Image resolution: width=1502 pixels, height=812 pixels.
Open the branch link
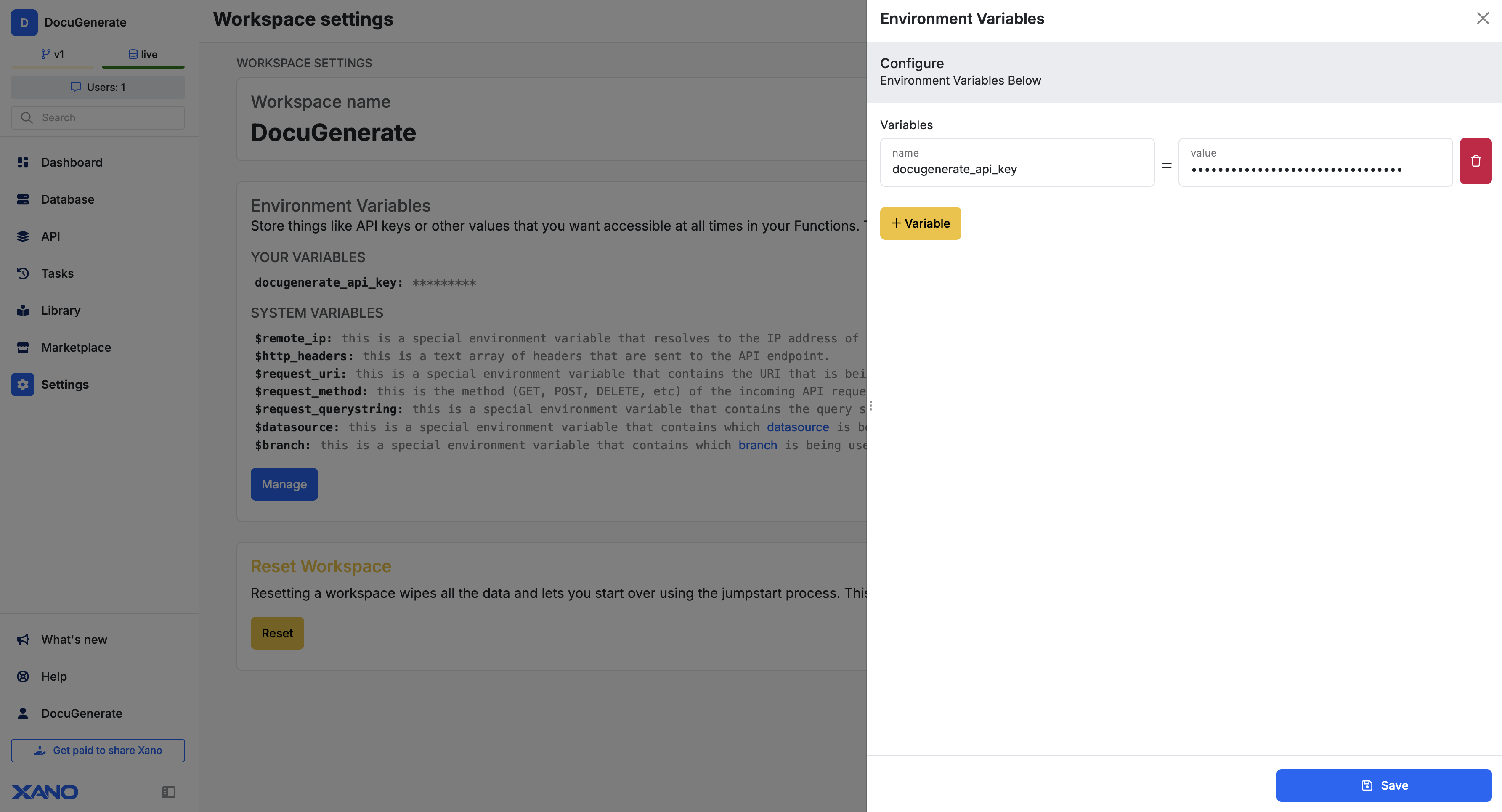[757, 445]
